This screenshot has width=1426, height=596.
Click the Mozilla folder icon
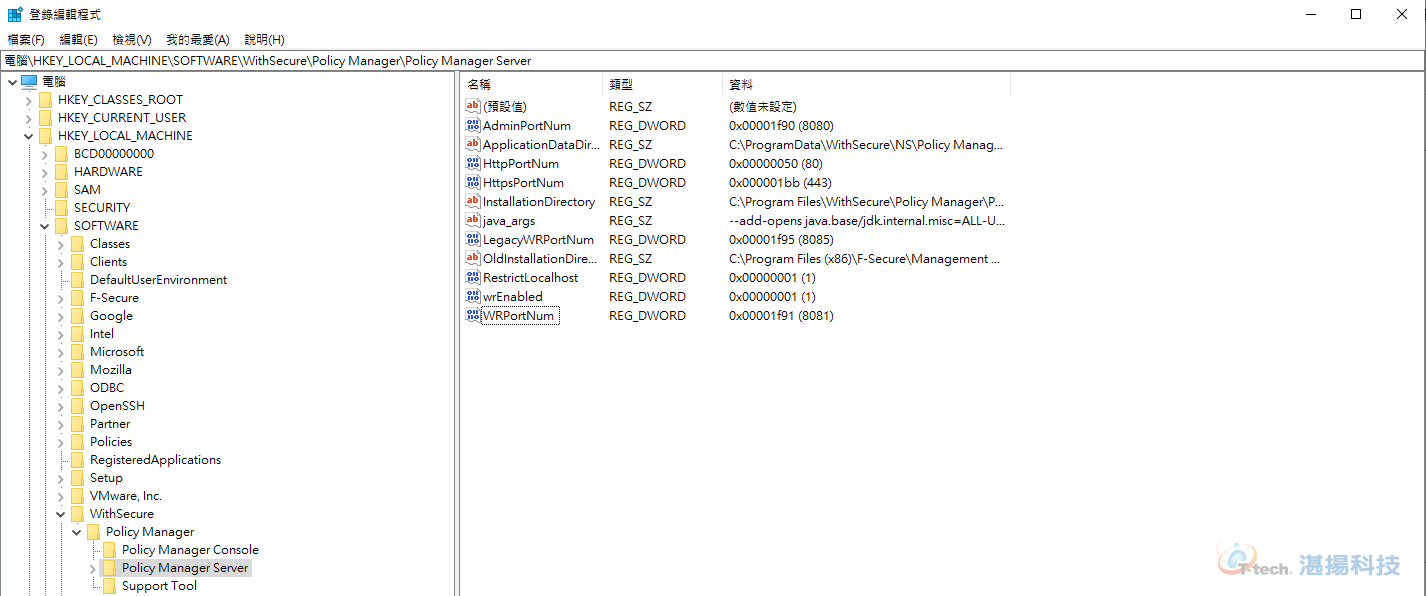tap(77, 370)
